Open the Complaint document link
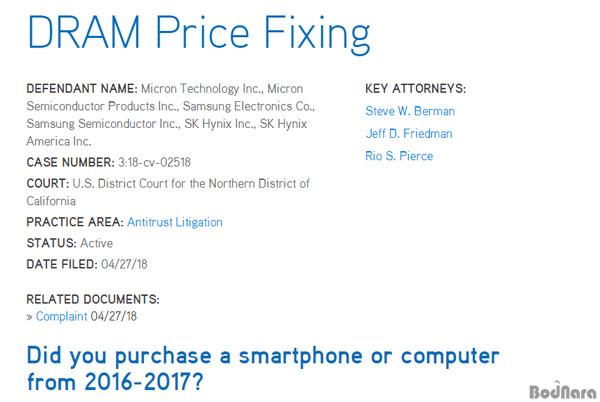Viewport: 600px width, 402px height. tap(62, 317)
